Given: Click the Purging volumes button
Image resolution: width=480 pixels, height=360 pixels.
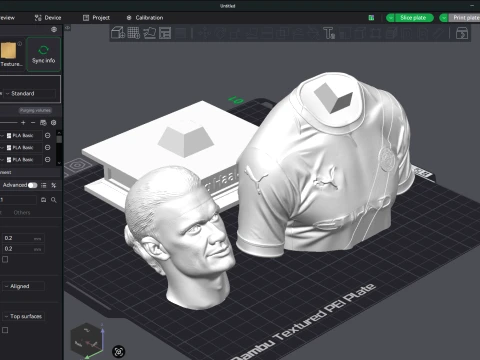Looking at the screenshot, I should point(35,110).
